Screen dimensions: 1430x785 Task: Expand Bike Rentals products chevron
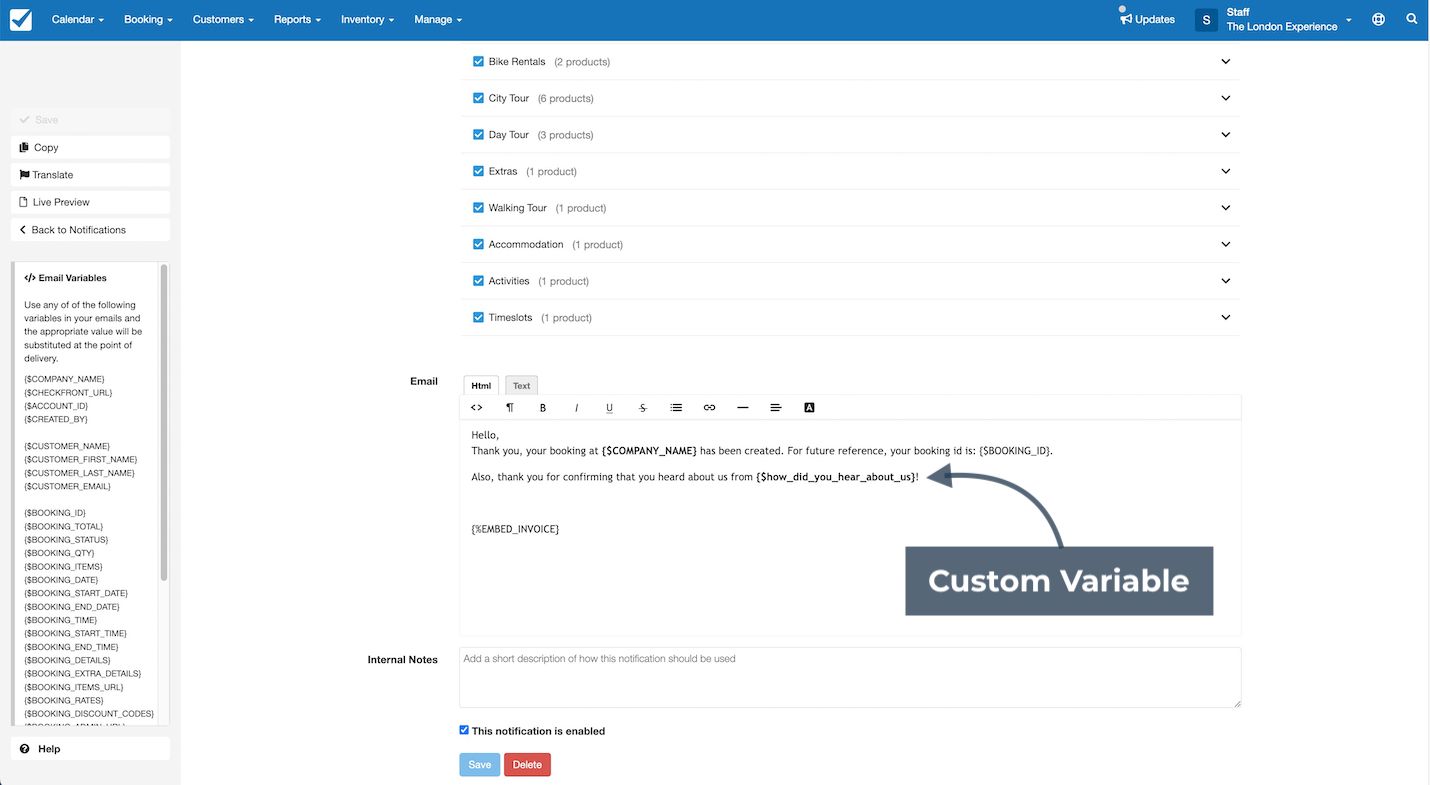[1226, 62]
